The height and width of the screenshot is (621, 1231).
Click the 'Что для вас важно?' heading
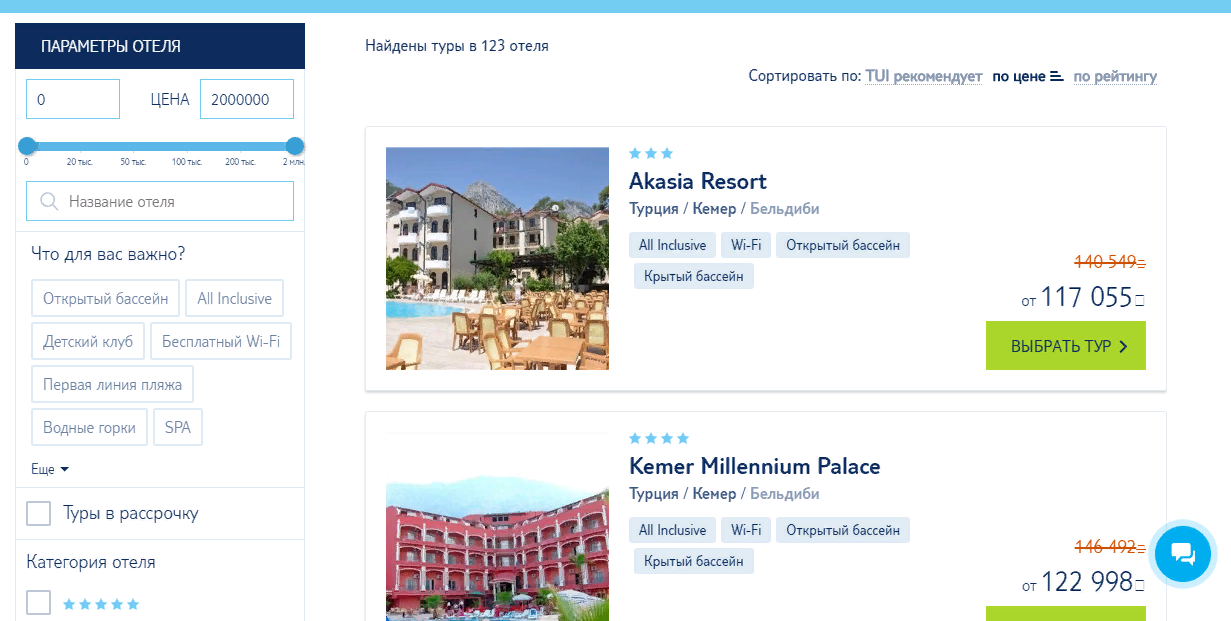[x=108, y=254]
